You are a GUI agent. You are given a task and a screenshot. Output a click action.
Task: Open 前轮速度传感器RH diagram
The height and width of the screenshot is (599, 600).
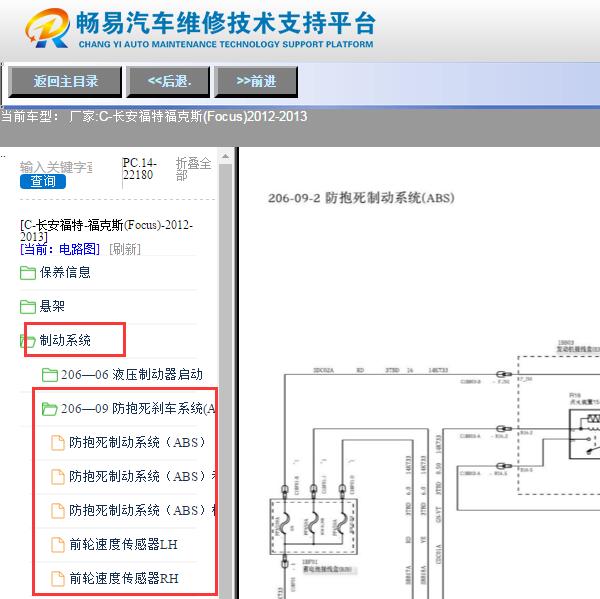[x=124, y=578]
